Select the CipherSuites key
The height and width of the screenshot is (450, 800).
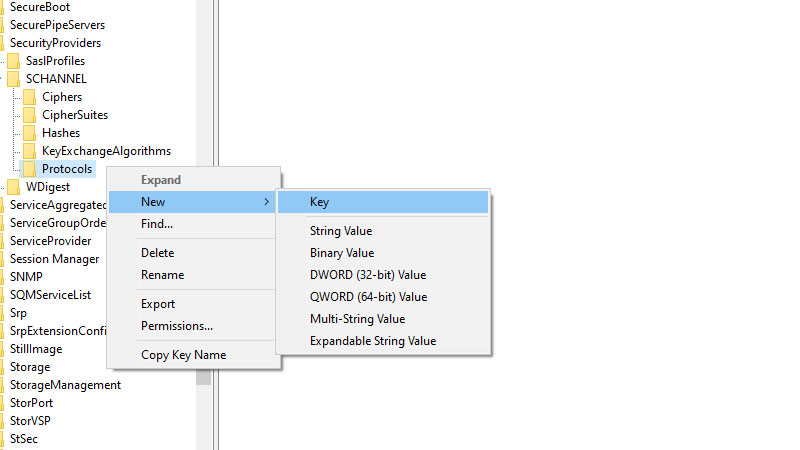tap(75, 115)
